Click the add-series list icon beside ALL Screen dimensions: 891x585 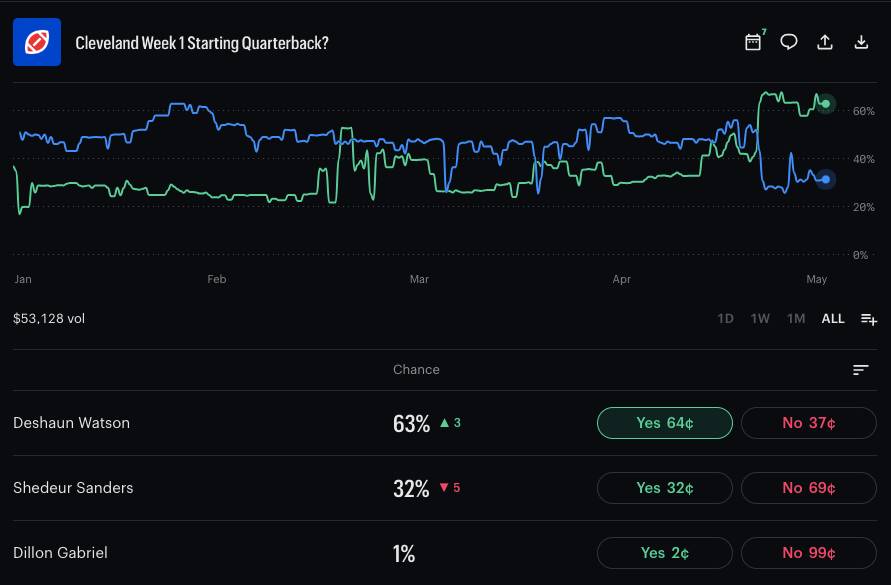click(x=869, y=319)
